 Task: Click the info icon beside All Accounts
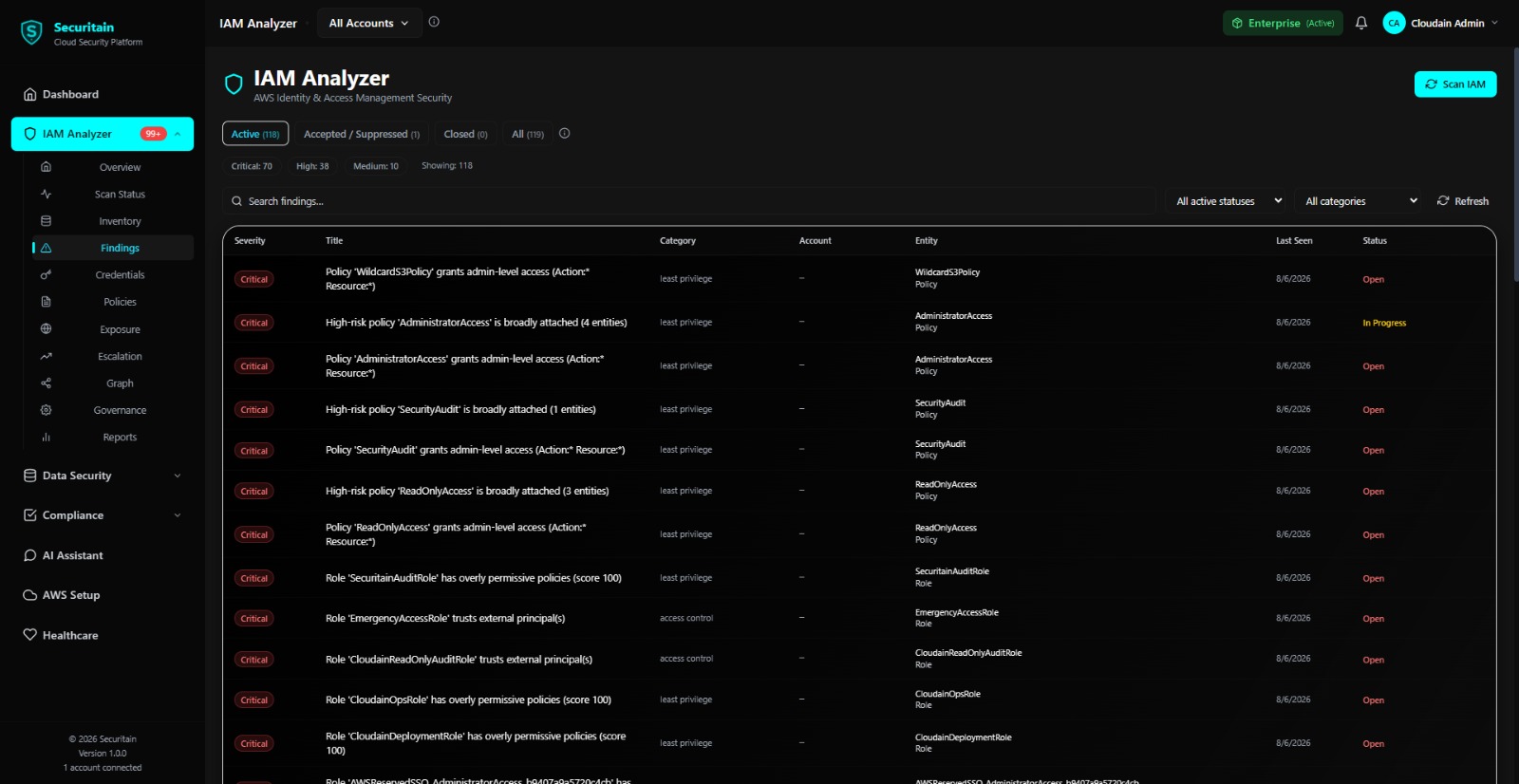[x=434, y=22]
